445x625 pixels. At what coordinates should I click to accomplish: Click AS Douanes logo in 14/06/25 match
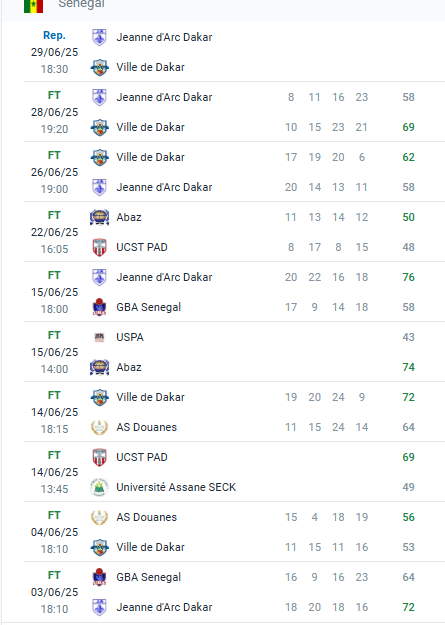pos(99,427)
